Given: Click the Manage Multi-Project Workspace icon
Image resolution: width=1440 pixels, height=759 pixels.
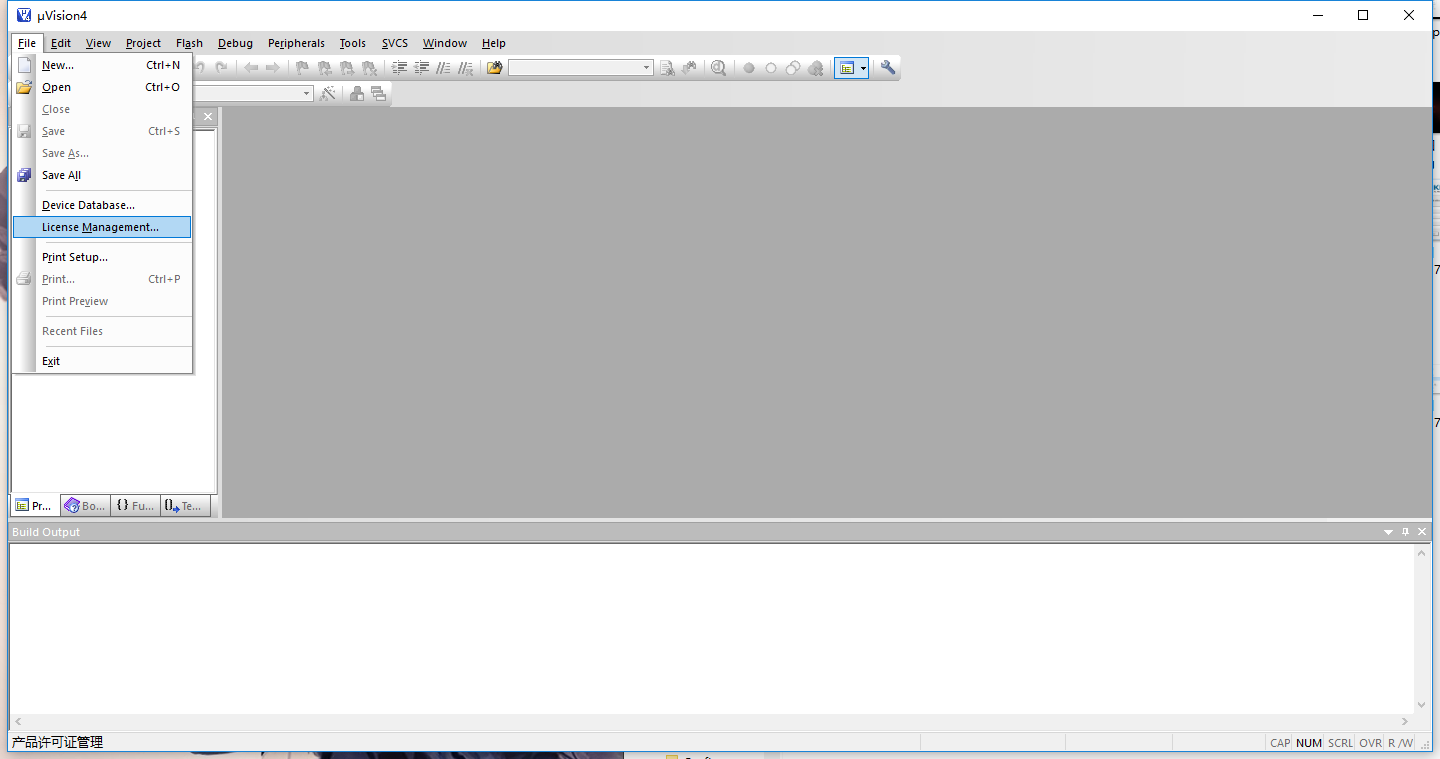Looking at the screenshot, I should (378, 93).
